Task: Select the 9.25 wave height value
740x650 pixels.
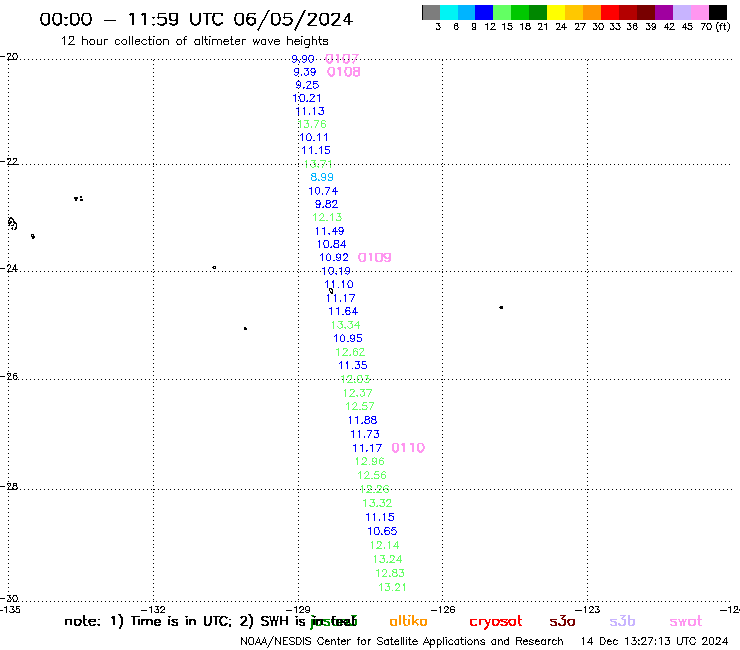Action: [x=307, y=85]
